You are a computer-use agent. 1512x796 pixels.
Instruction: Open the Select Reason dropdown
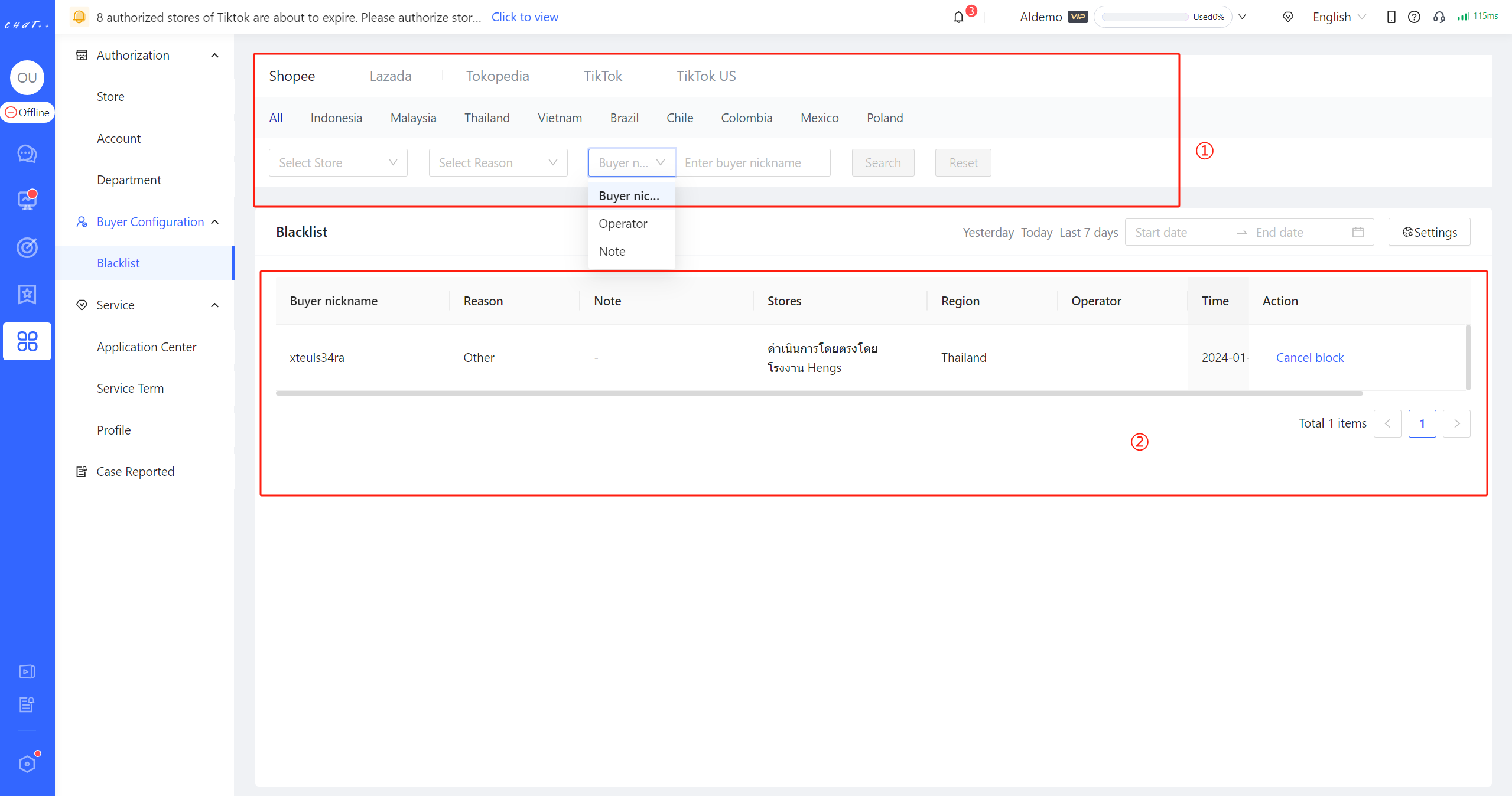tap(498, 162)
